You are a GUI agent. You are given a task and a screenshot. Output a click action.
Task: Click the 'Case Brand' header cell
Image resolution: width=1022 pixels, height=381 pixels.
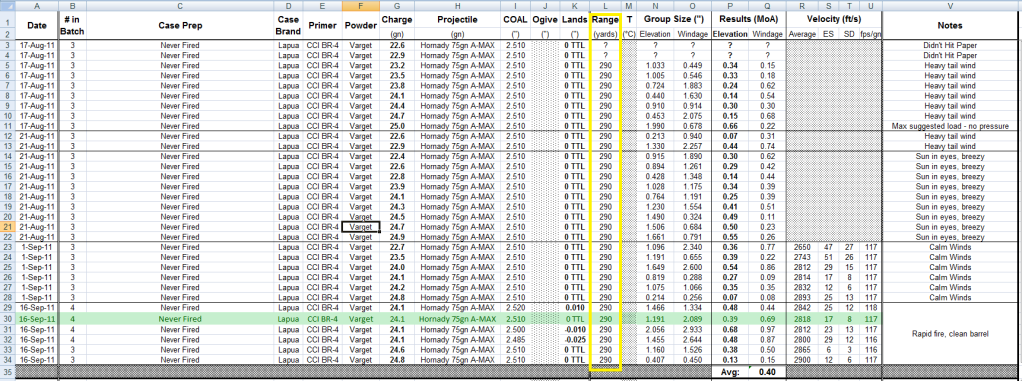pos(287,25)
